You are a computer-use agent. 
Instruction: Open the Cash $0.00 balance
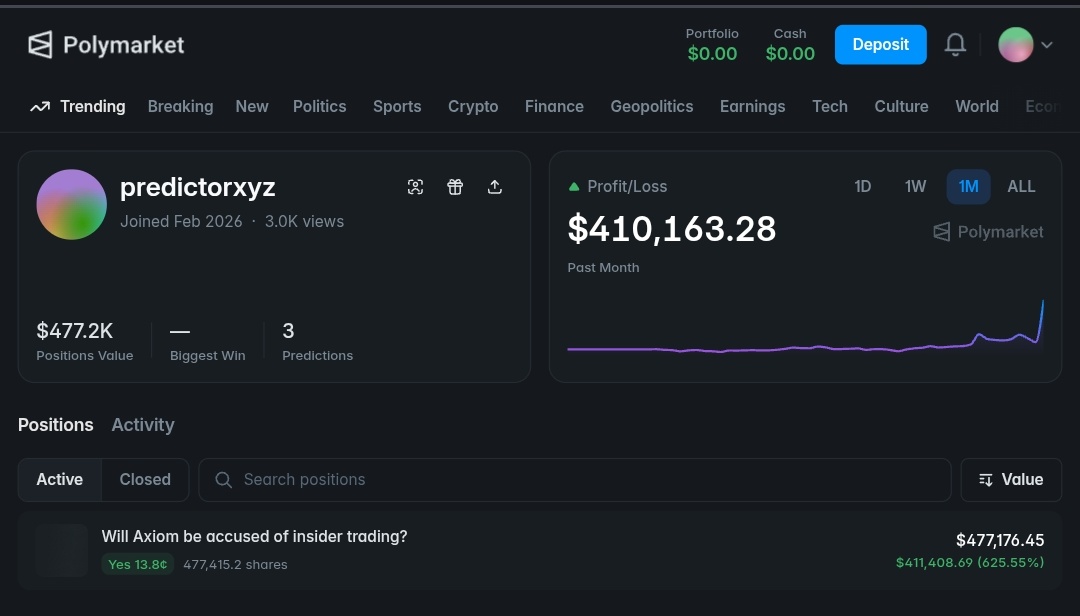790,45
